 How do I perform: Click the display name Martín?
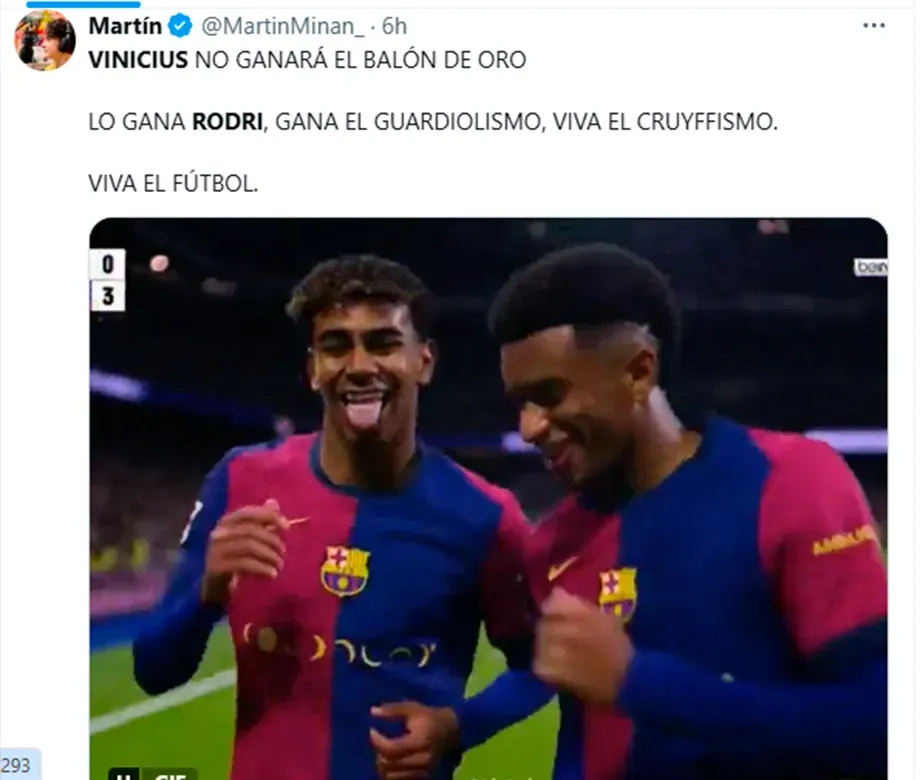[126, 26]
